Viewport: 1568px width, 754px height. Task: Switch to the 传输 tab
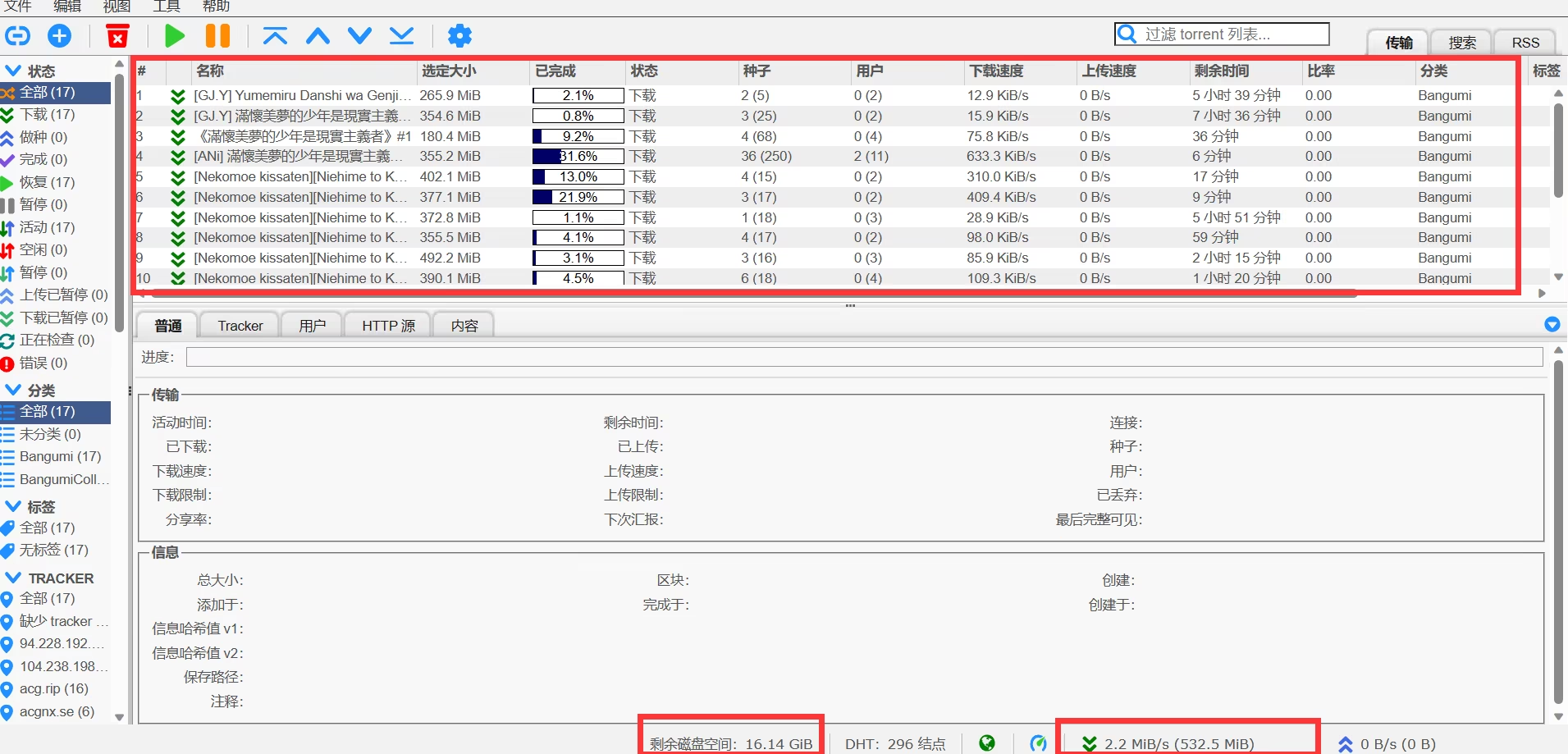point(1398,43)
